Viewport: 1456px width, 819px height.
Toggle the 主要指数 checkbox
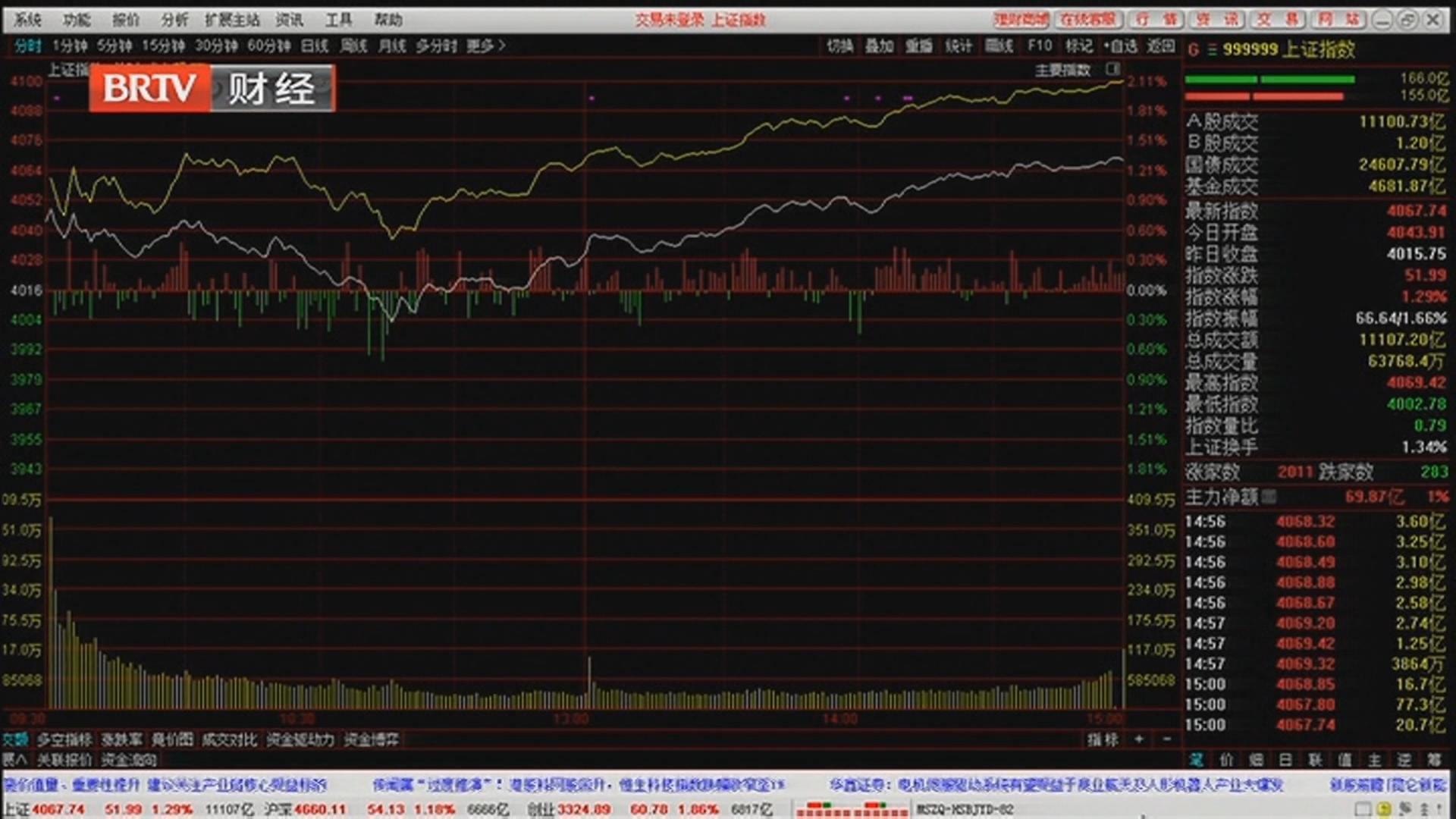coord(1112,70)
